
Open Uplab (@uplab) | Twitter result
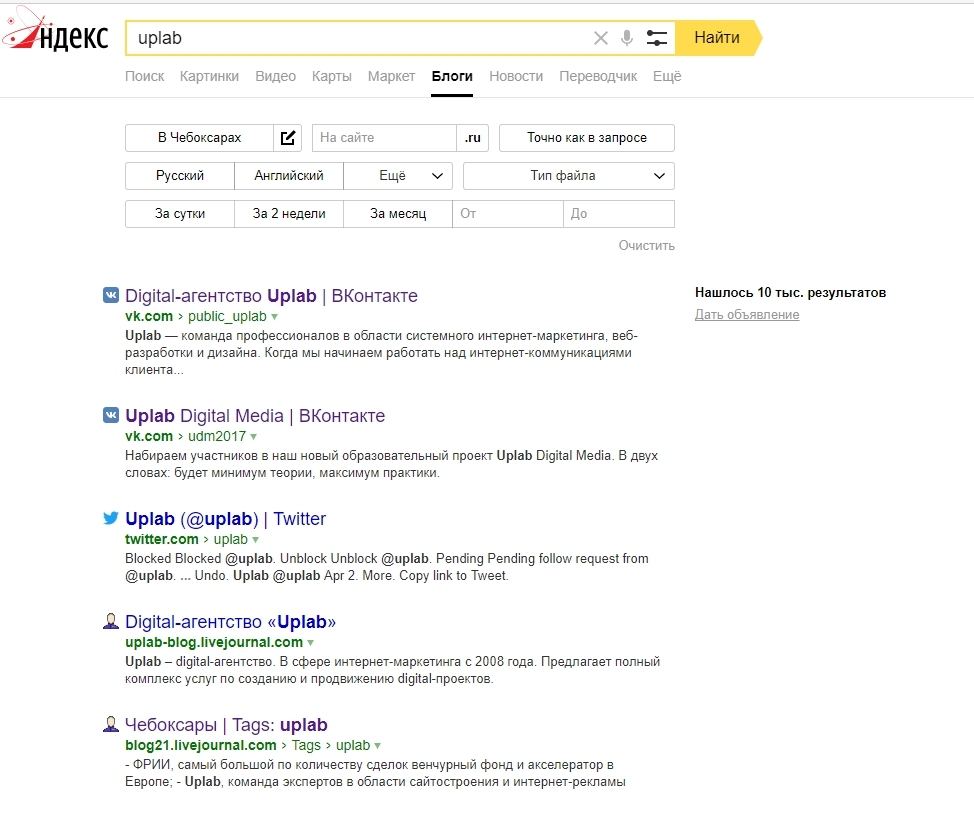(x=225, y=519)
